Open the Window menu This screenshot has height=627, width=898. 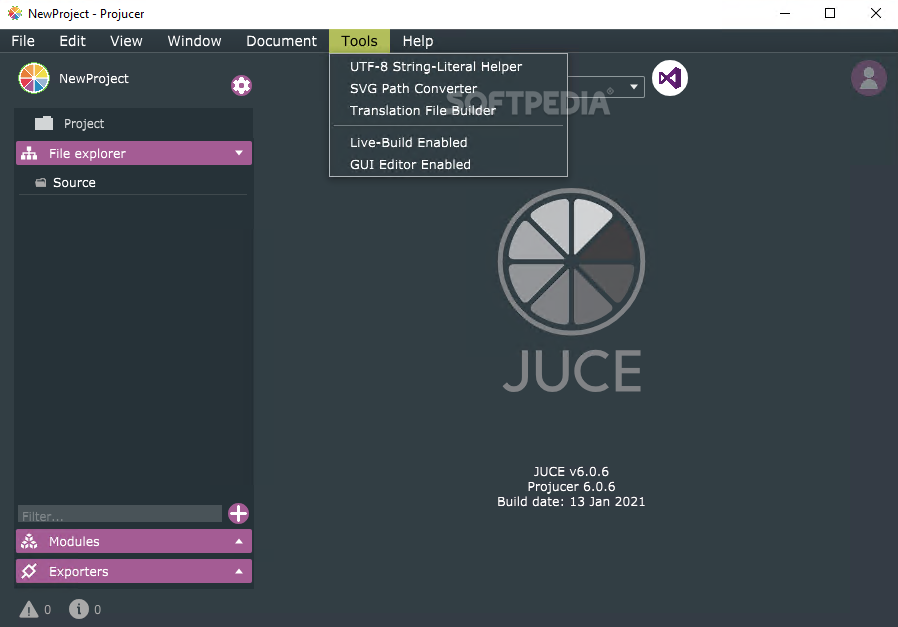tap(194, 41)
